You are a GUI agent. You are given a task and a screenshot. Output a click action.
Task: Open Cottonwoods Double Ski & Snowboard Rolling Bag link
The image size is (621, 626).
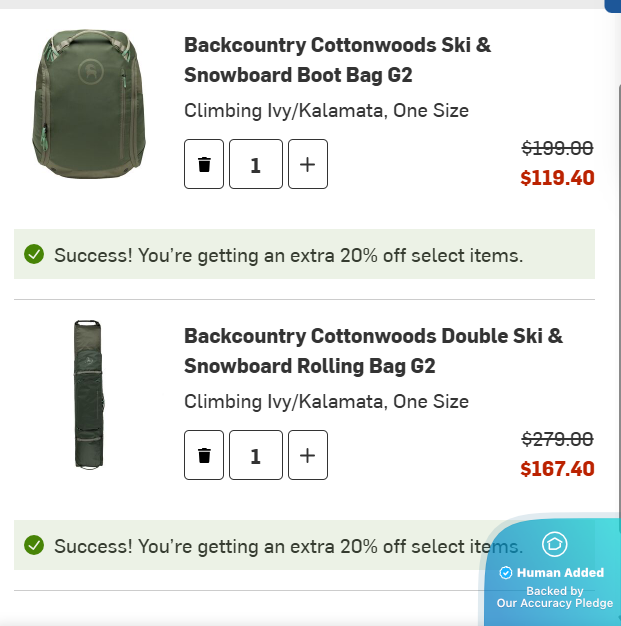pos(372,351)
